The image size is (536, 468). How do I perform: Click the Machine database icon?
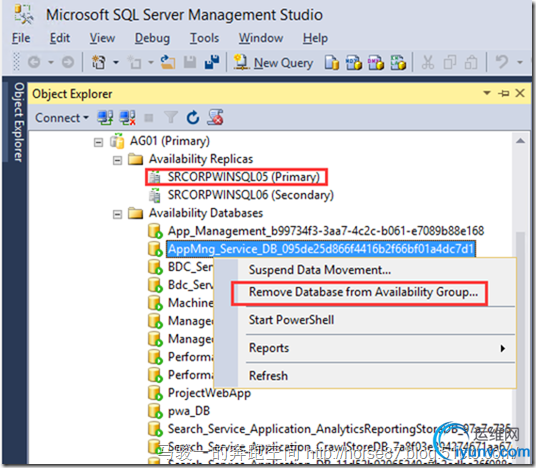point(155,303)
